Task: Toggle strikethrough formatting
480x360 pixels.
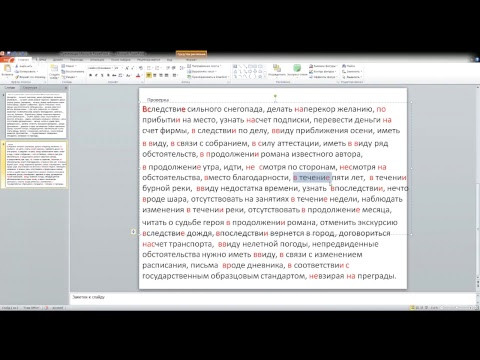Action: [x=114, y=75]
